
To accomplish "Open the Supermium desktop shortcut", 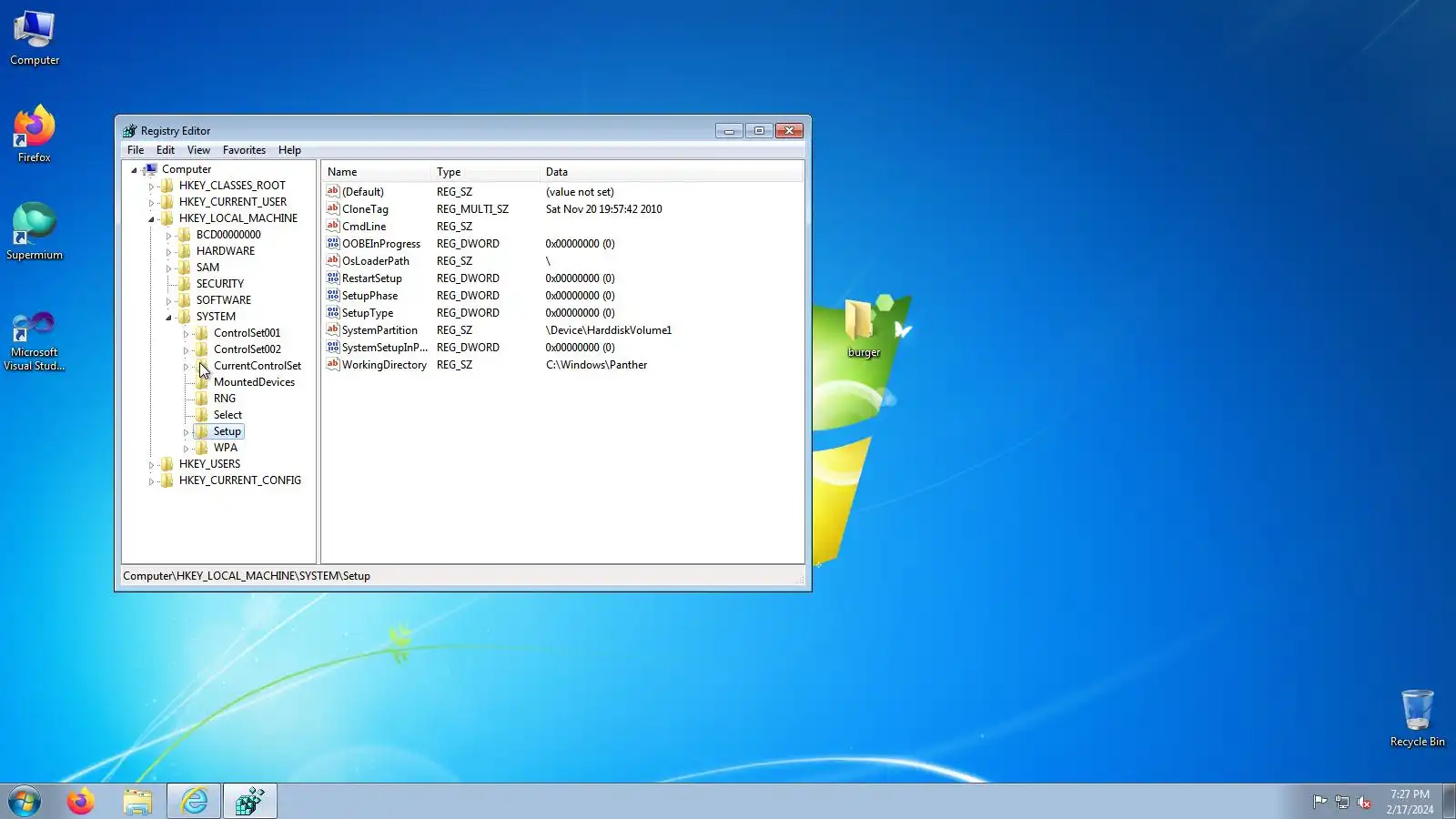I will pos(35,232).
